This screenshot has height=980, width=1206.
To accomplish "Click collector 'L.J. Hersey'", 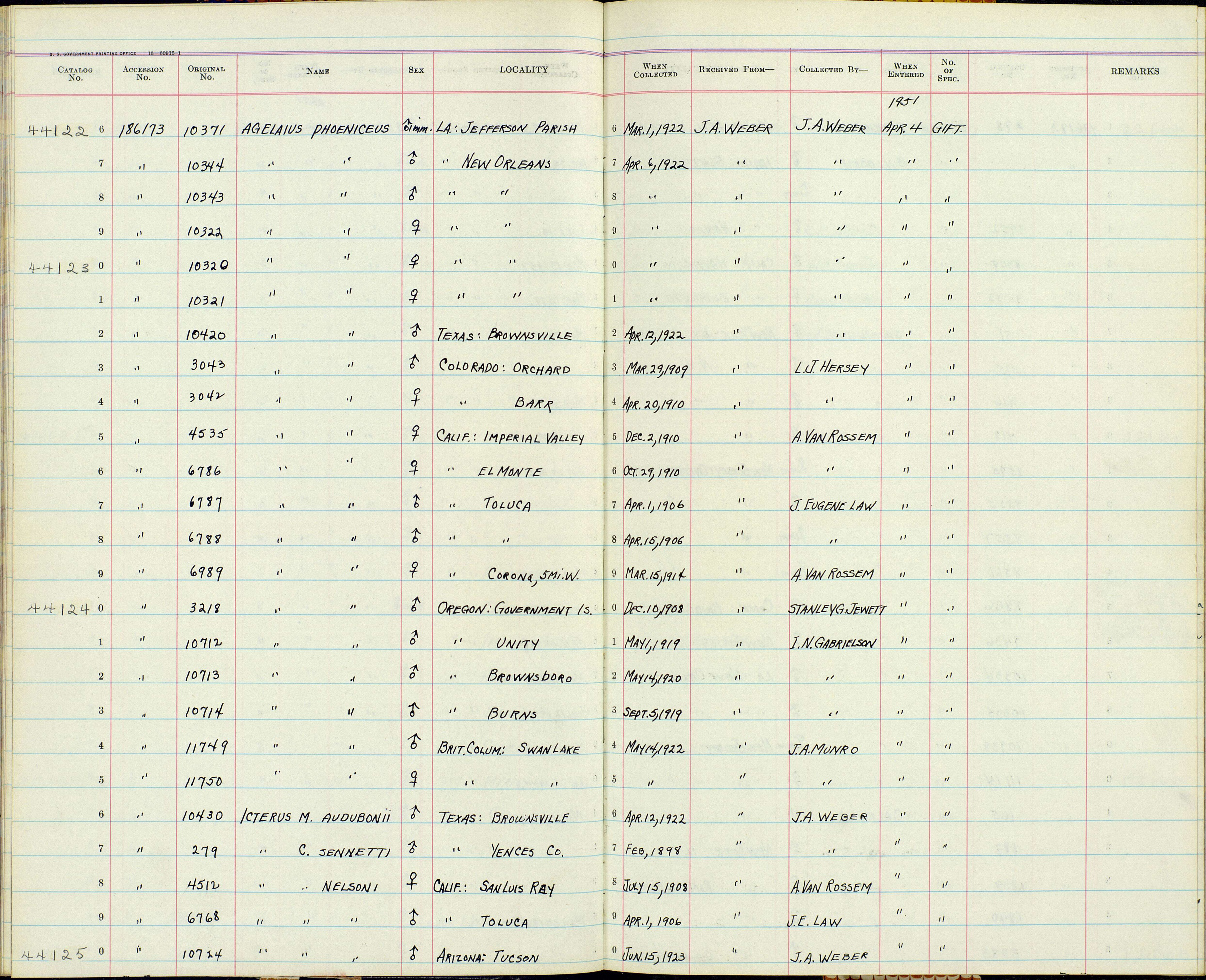I will pyautogui.click(x=832, y=367).
